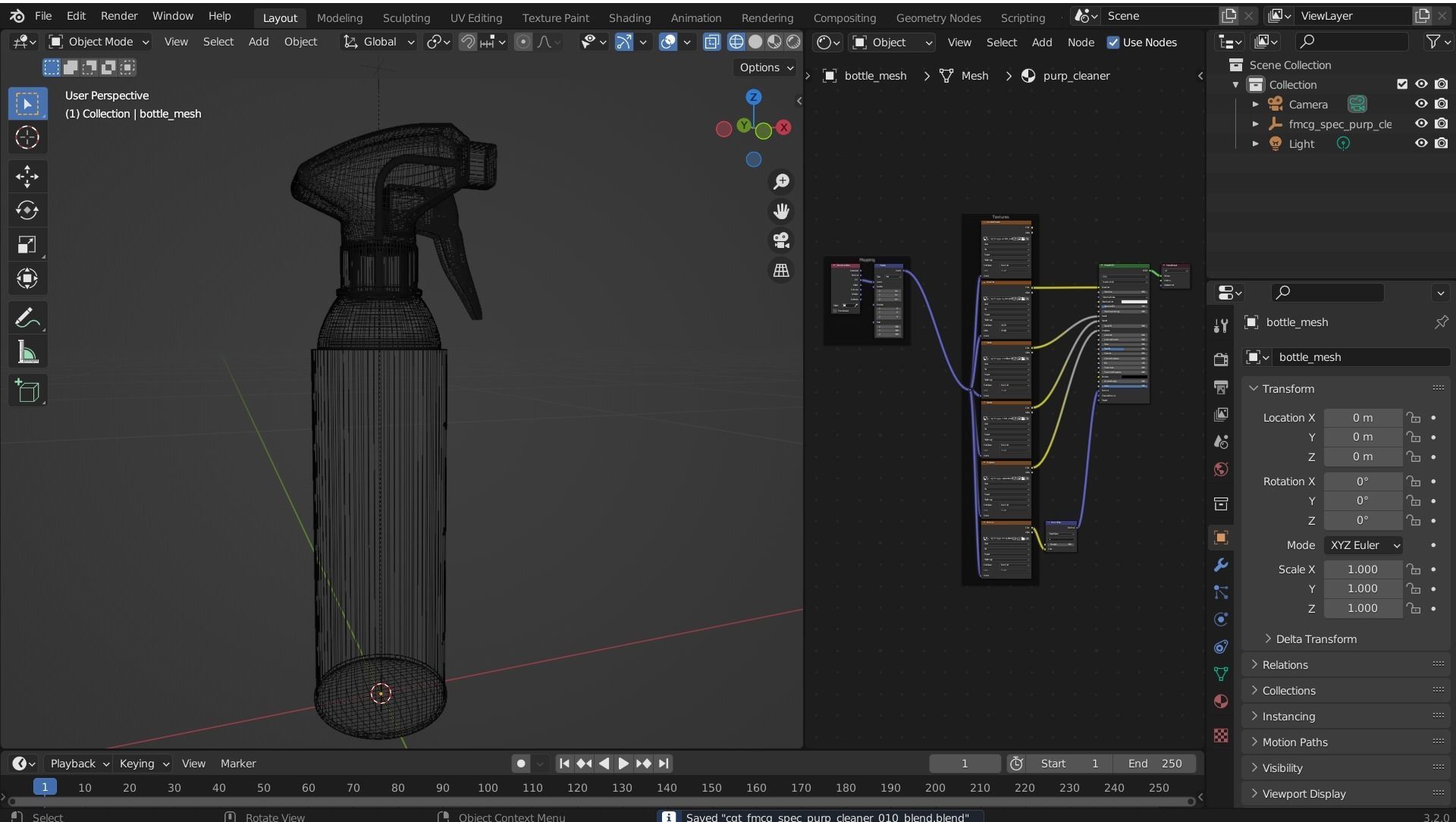Image resolution: width=1456 pixels, height=822 pixels.
Task: Select the Move tool in toolbar
Action: pos(27,176)
